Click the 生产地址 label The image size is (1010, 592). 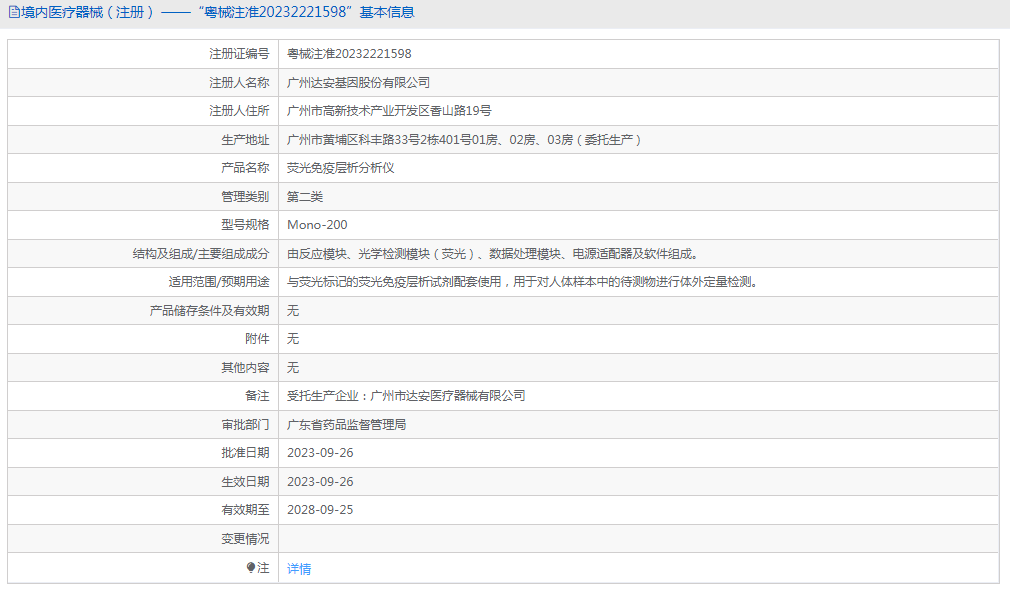pyautogui.click(x=245, y=140)
